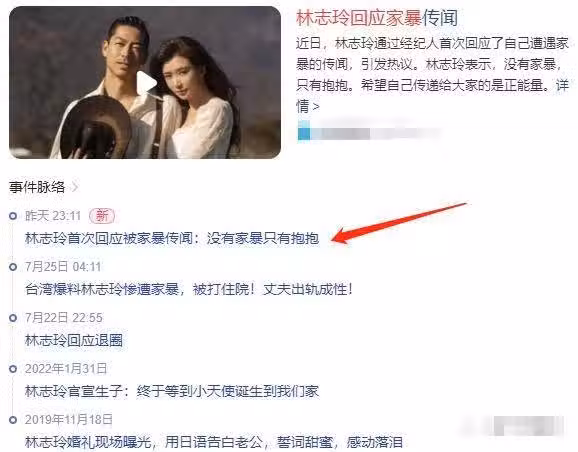Viewport: 578px width, 452px height.
Task: Expand 事件脉络 chevron arrow
Action: click(x=75, y=187)
